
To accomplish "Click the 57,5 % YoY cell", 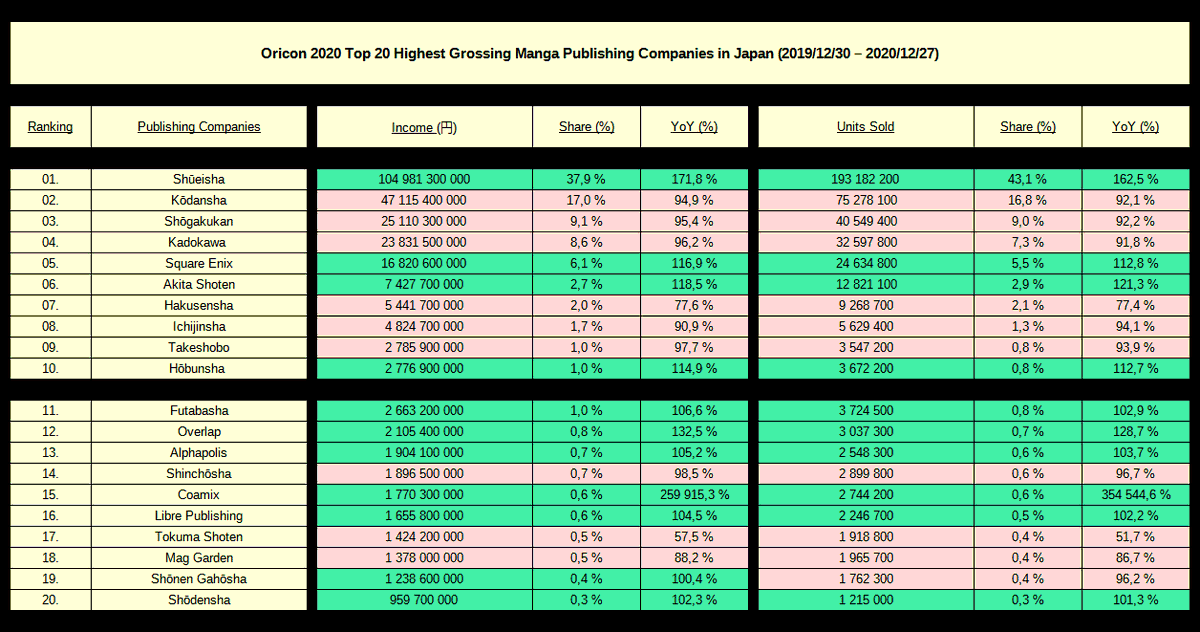I will point(694,537).
